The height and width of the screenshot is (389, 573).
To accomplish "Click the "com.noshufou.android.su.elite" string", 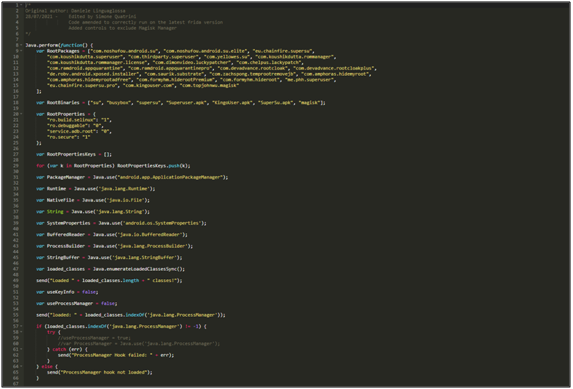I will pyautogui.click(x=205, y=51).
